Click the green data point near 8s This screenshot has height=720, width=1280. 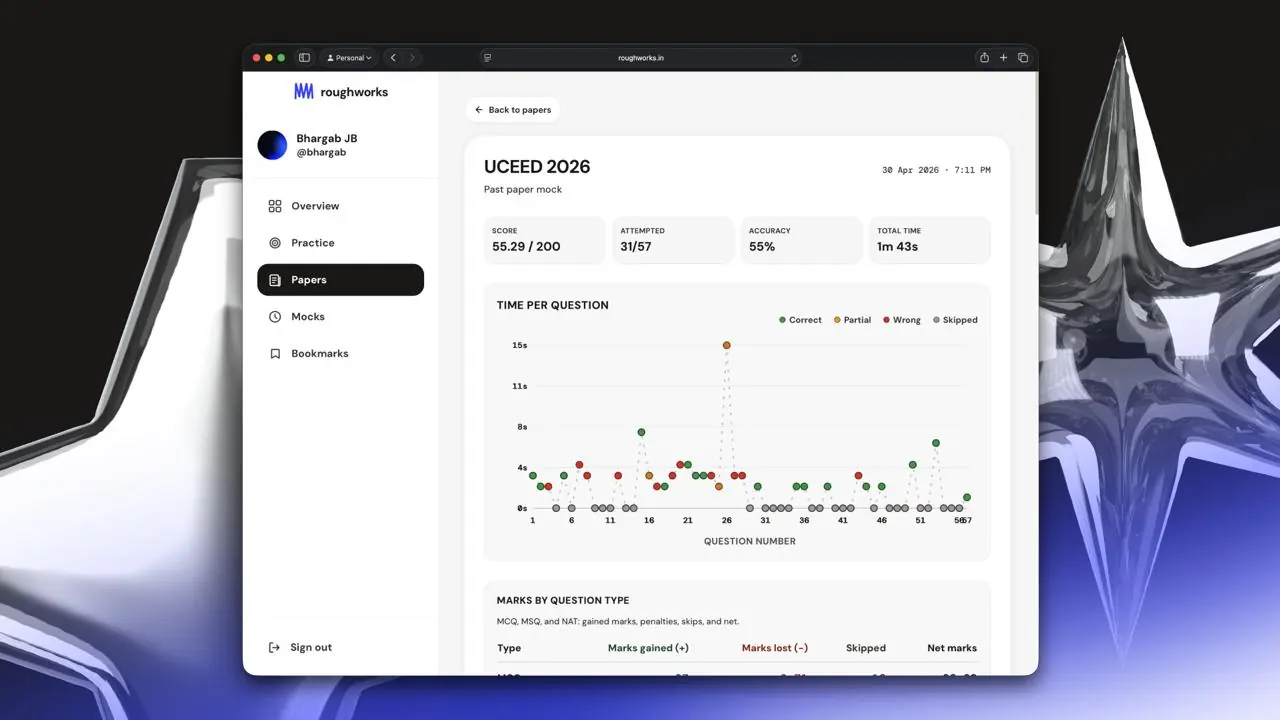(x=641, y=432)
